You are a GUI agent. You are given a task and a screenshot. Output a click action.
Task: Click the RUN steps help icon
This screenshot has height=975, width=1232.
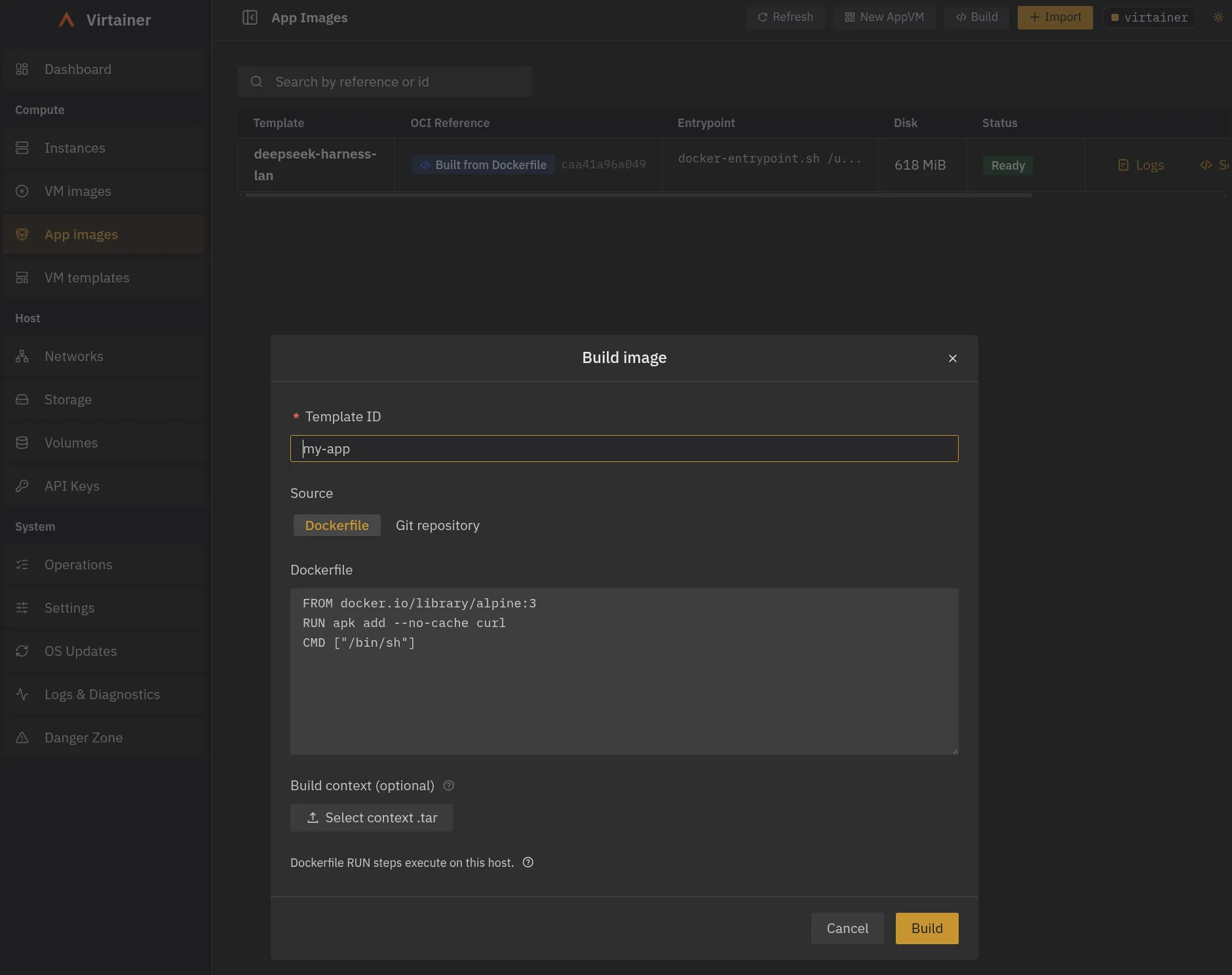pos(528,863)
